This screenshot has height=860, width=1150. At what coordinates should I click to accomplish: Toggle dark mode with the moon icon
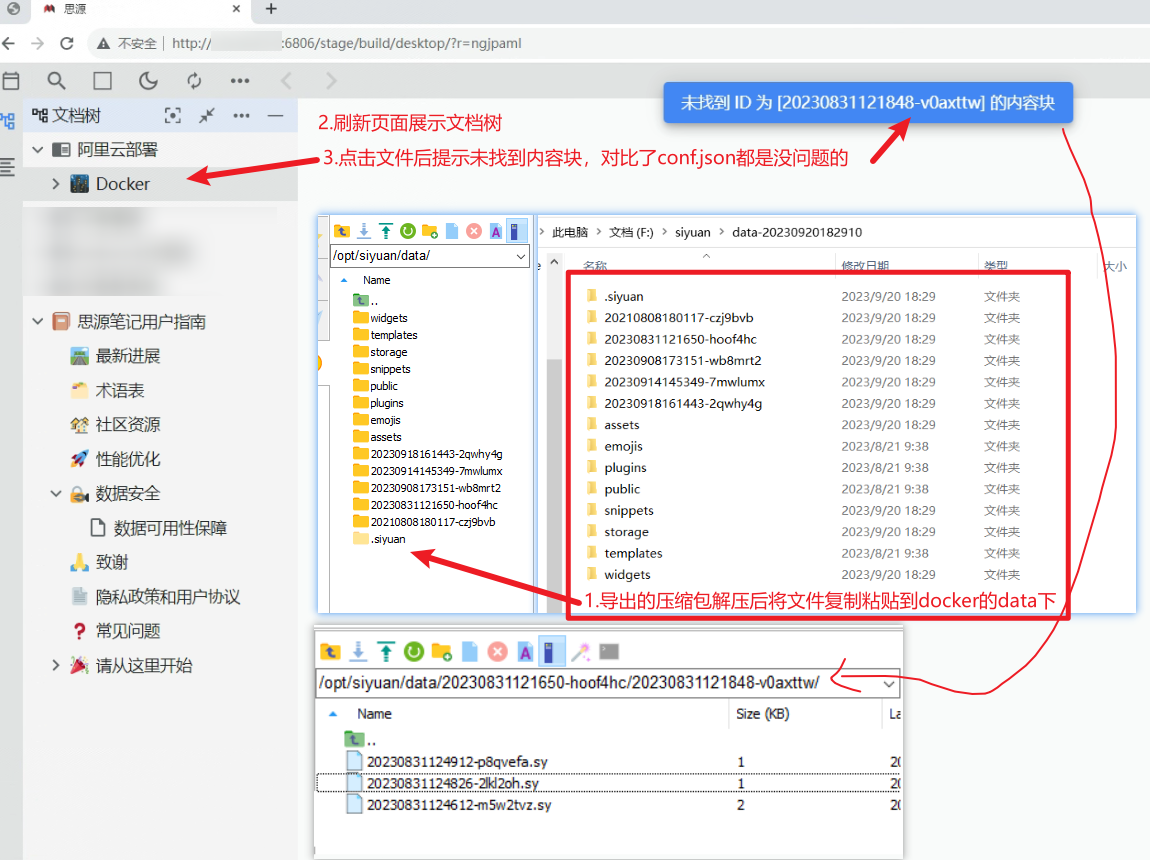point(148,81)
